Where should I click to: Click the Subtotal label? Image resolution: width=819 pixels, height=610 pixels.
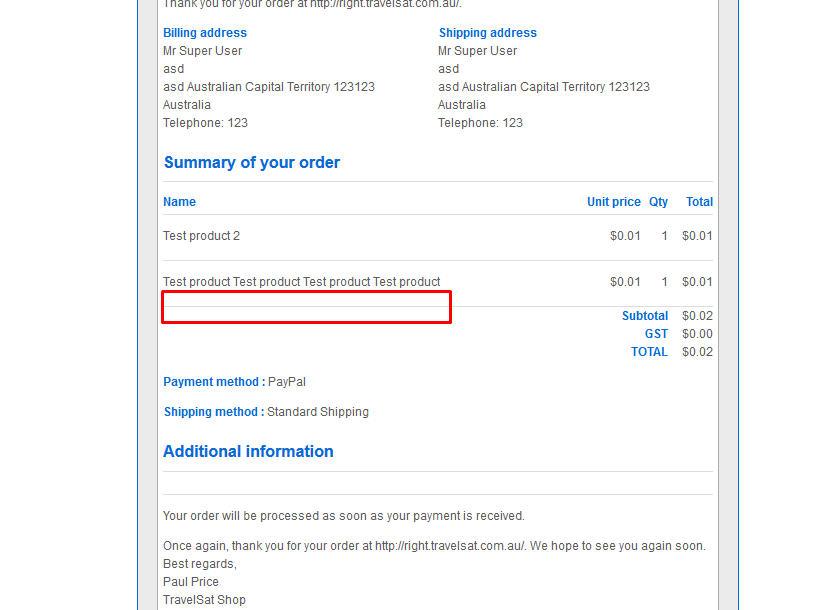coord(645,316)
